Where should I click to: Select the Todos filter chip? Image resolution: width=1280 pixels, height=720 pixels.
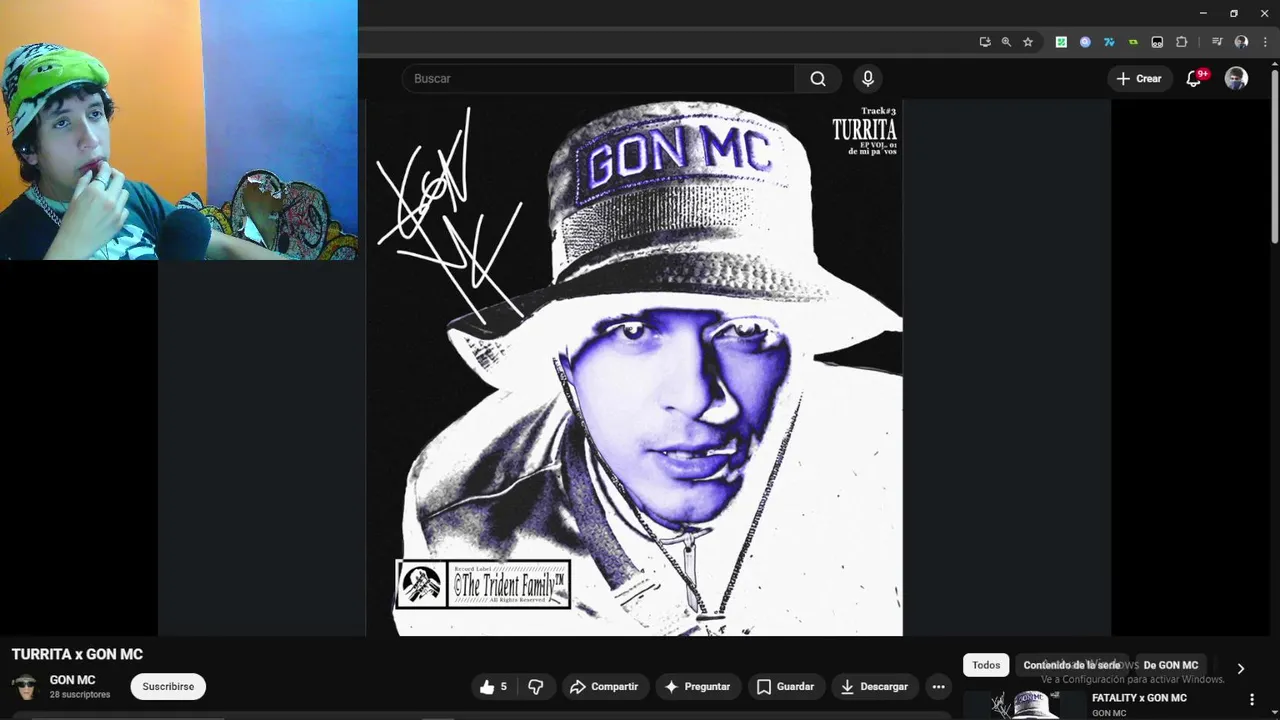click(986, 665)
